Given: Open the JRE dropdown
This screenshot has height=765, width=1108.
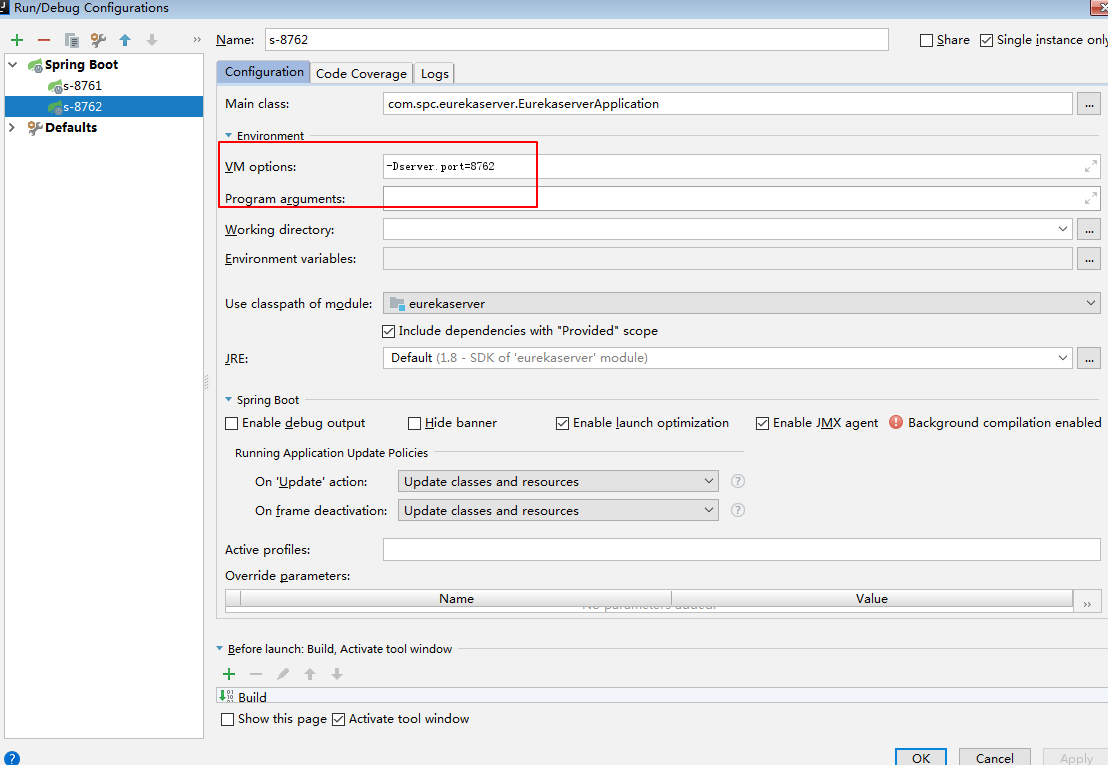Looking at the screenshot, I should pyautogui.click(x=1063, y=357).
